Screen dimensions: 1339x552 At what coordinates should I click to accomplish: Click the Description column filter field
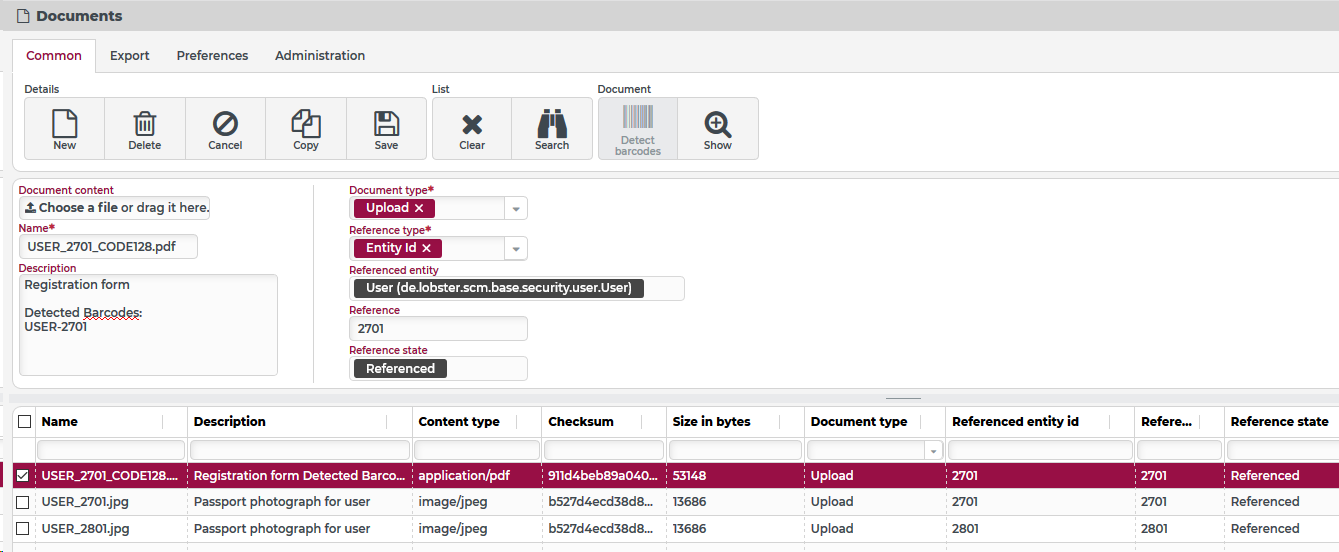(x=300, y=451)
